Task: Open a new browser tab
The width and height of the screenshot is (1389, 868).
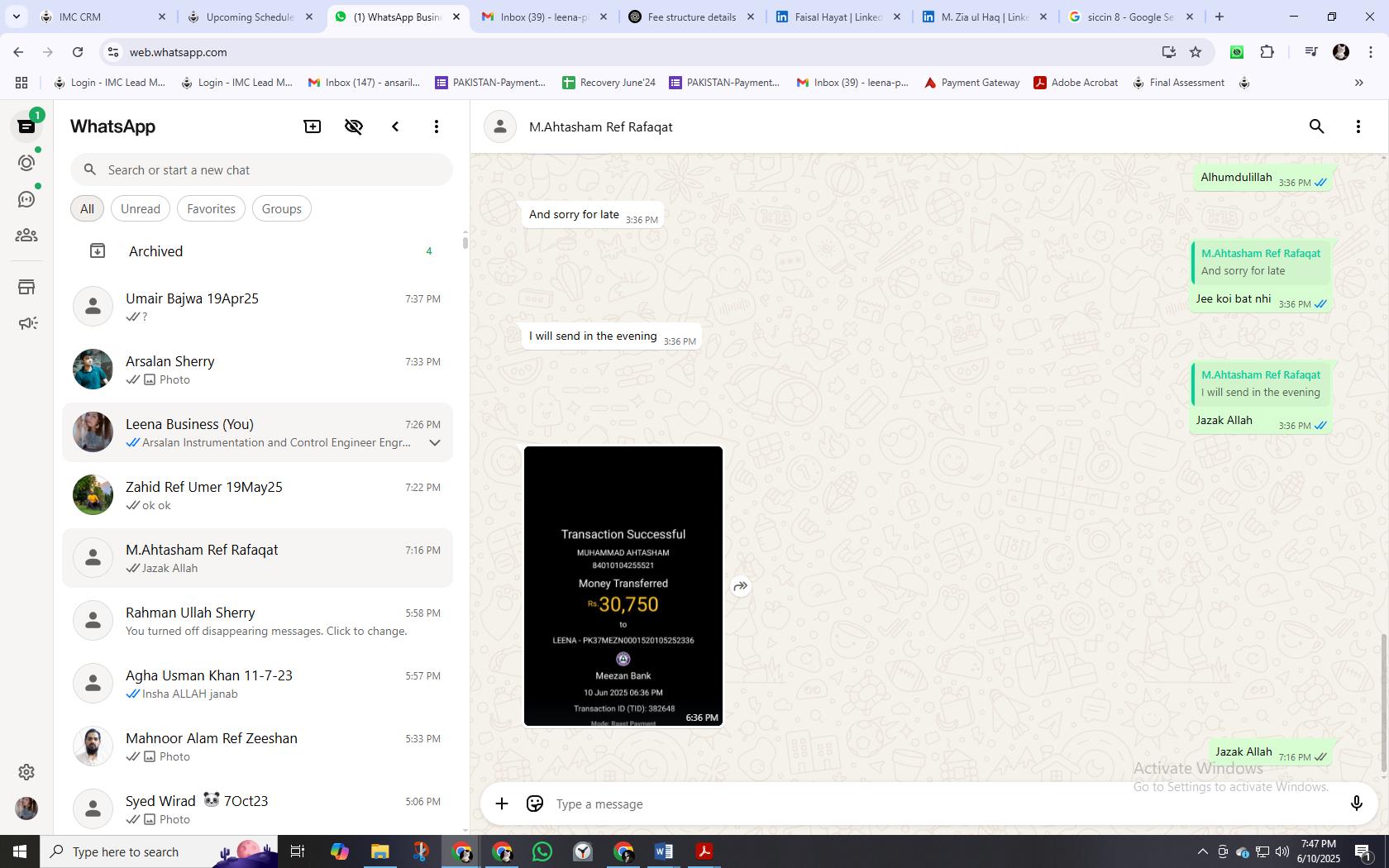Action: coord(1220,17)
